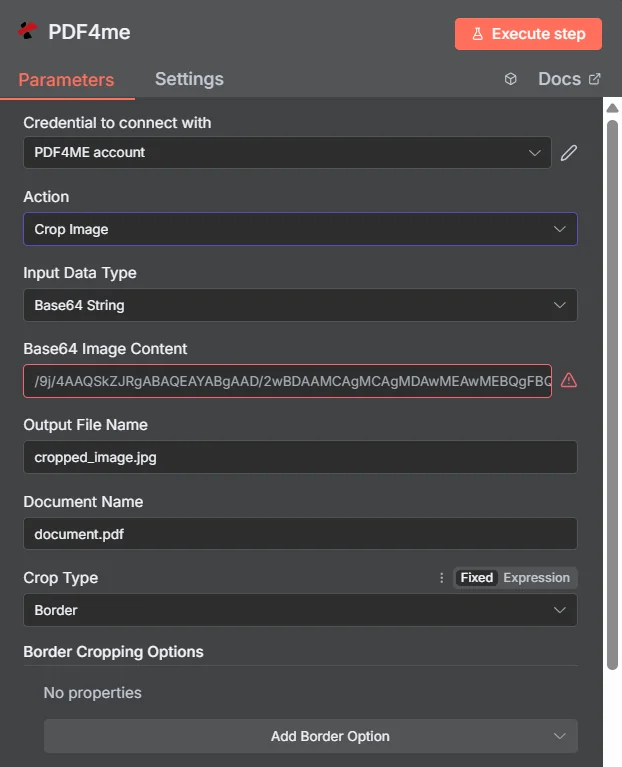Image resolution: width=622 pixels, height=767 pixels.
Task: Click the Document Name field
Action: [300, 534]
